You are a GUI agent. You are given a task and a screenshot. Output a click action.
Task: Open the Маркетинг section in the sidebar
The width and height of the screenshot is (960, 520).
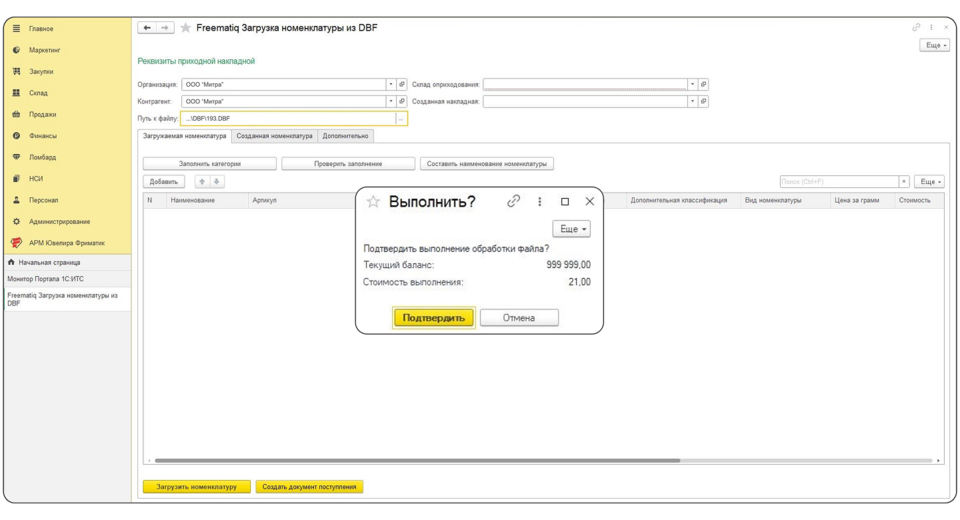tap(44, 50)
